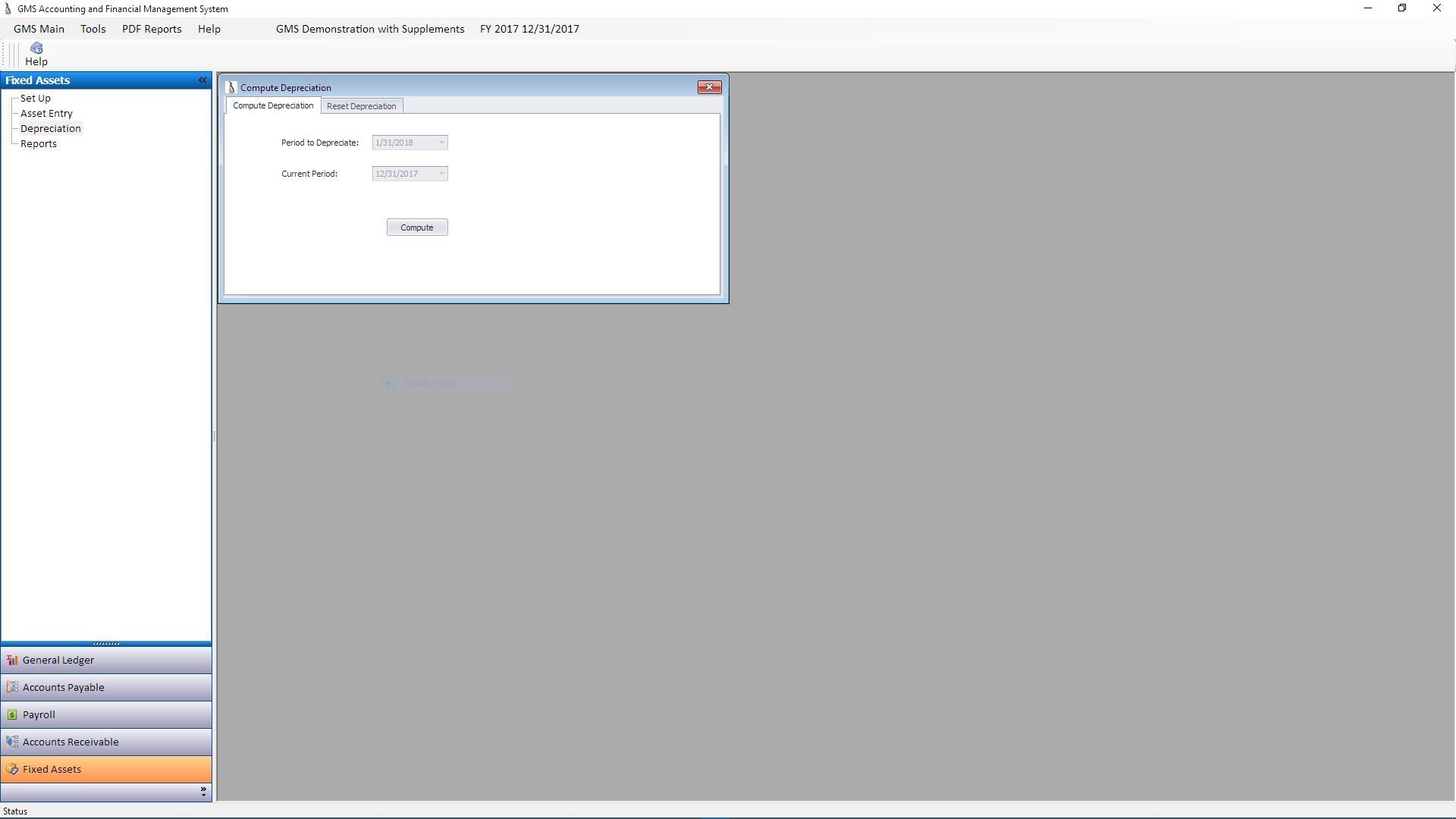Select the Set Up tree item
The height and width of the screenshot is (819, 1456).
click(36, 99)
